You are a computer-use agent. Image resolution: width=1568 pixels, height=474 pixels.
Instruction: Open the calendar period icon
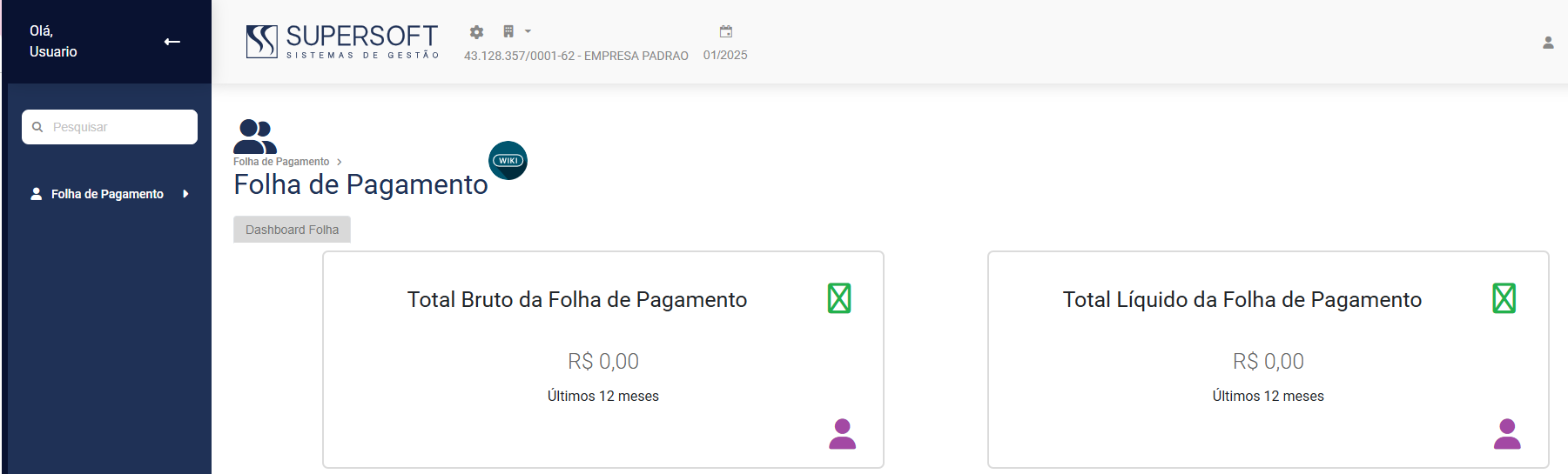pyautogui.click(x=726, y=32)
